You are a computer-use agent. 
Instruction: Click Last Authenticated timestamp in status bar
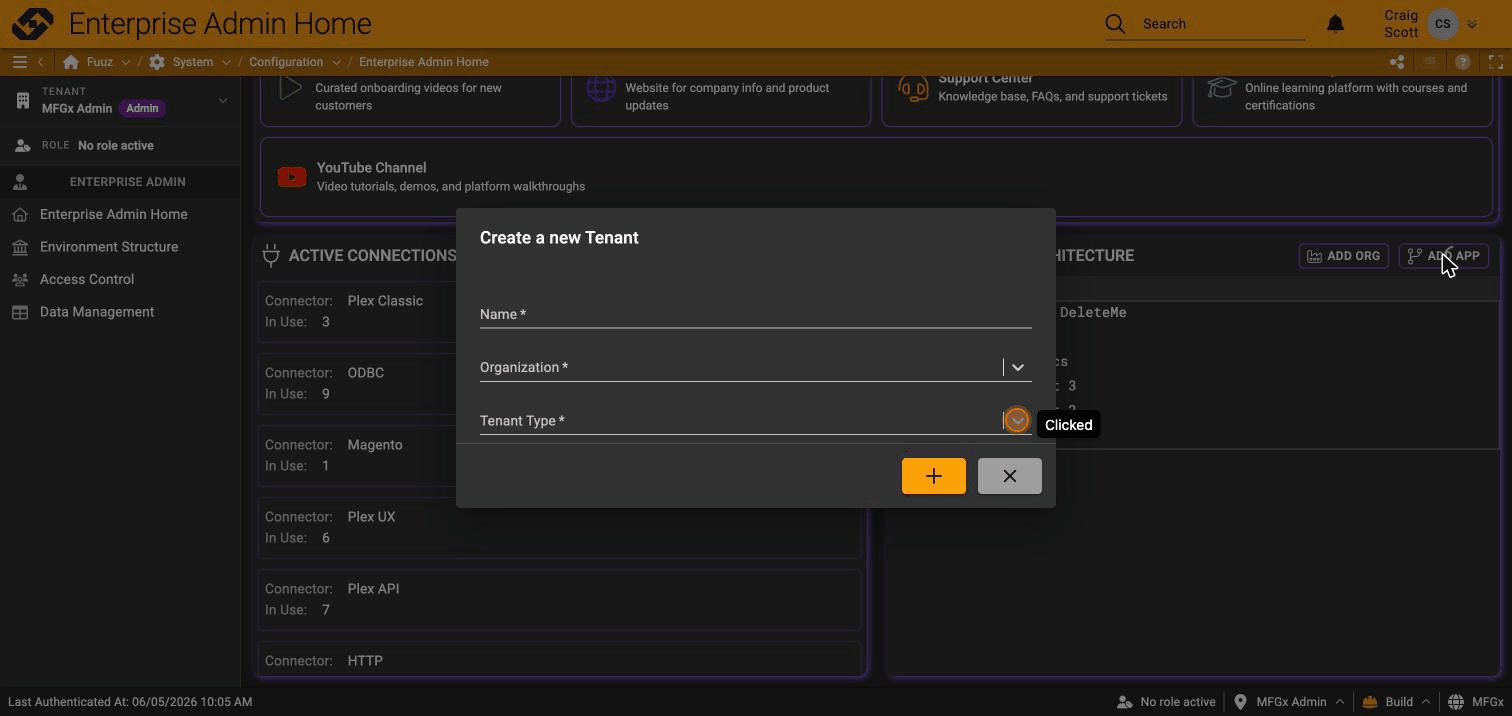(x=130, y=702)
